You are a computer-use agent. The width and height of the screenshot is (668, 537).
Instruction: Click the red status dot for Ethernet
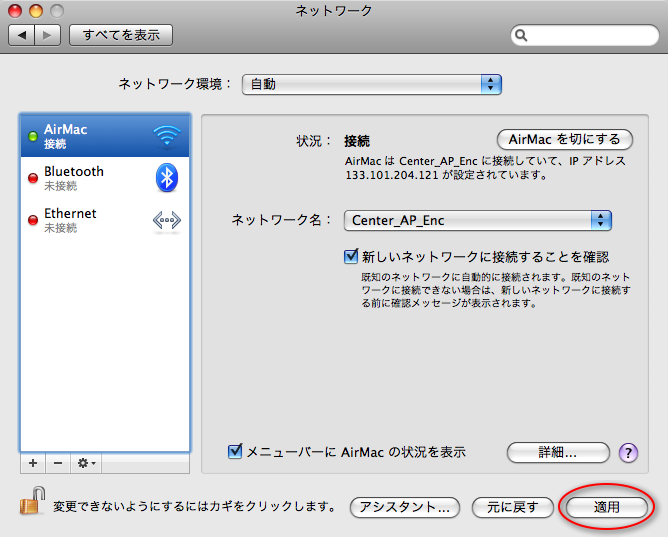pyautogui.click(x=33, y=220)
